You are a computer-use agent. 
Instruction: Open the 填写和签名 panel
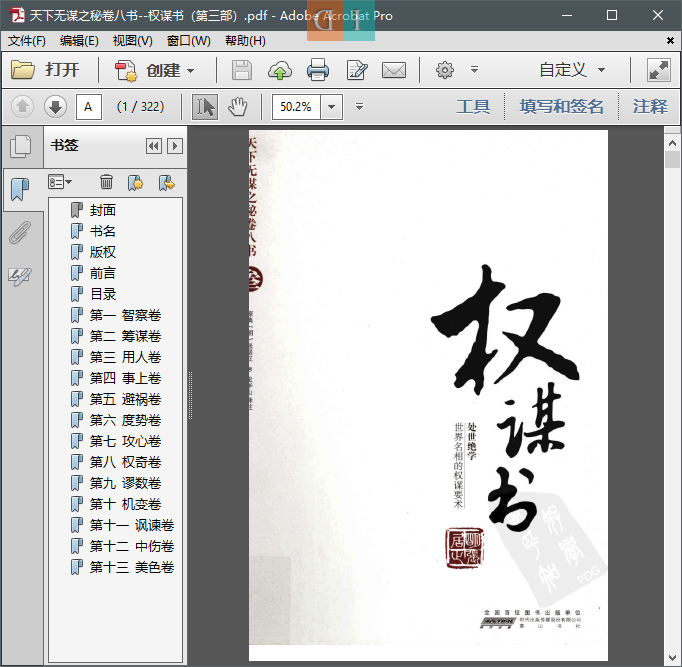561,107
